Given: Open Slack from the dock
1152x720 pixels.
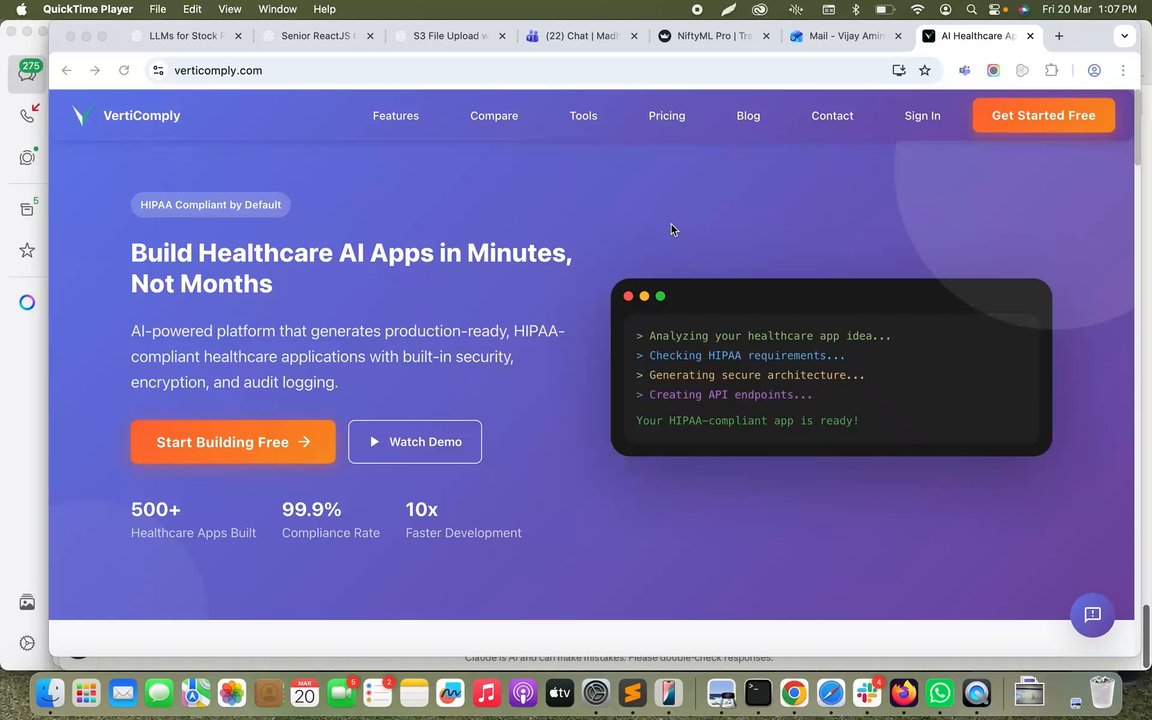Looking at the screenshot, I should tap(867, 692).
